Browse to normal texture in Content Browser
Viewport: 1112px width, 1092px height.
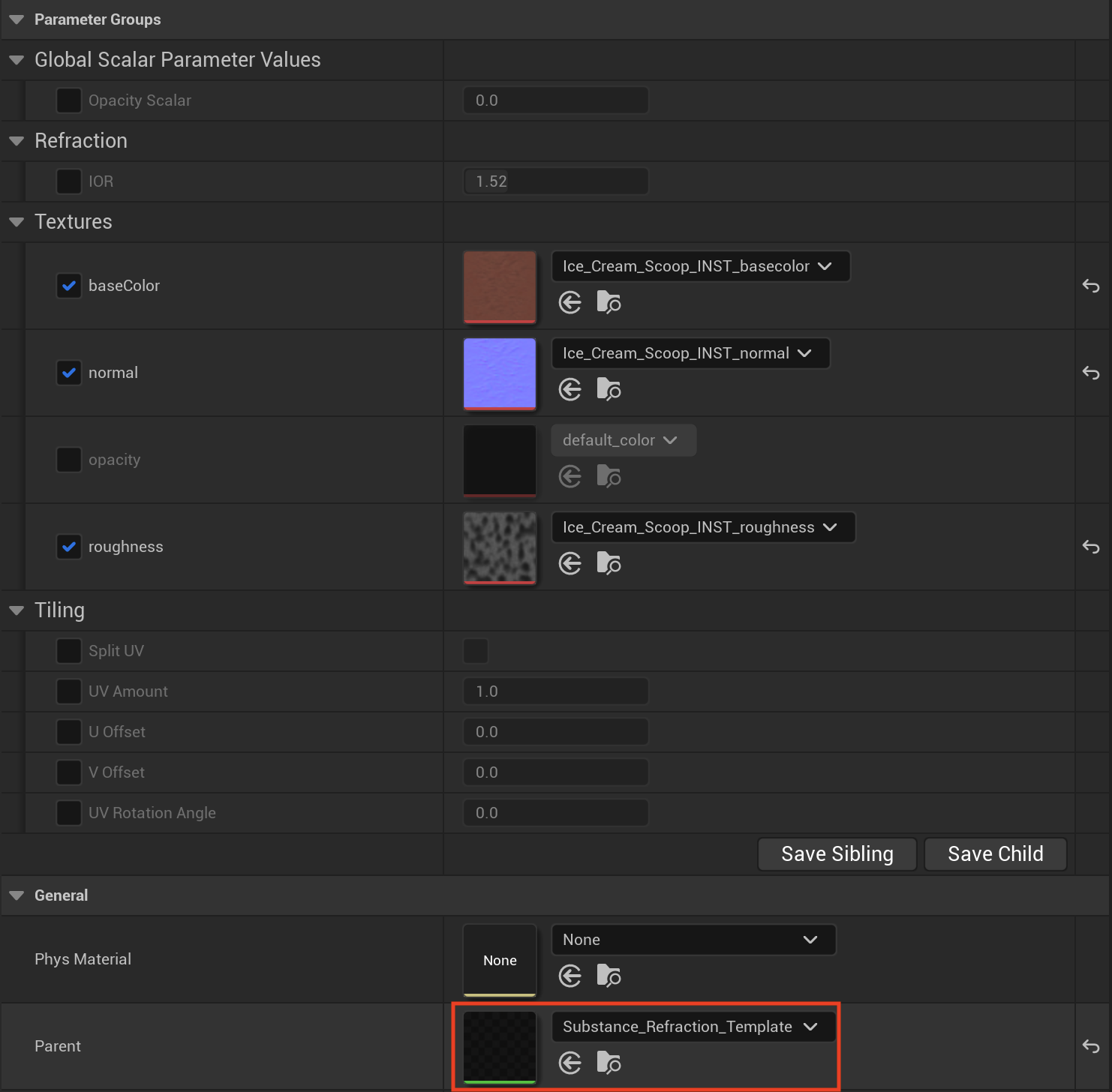point(609,390)
